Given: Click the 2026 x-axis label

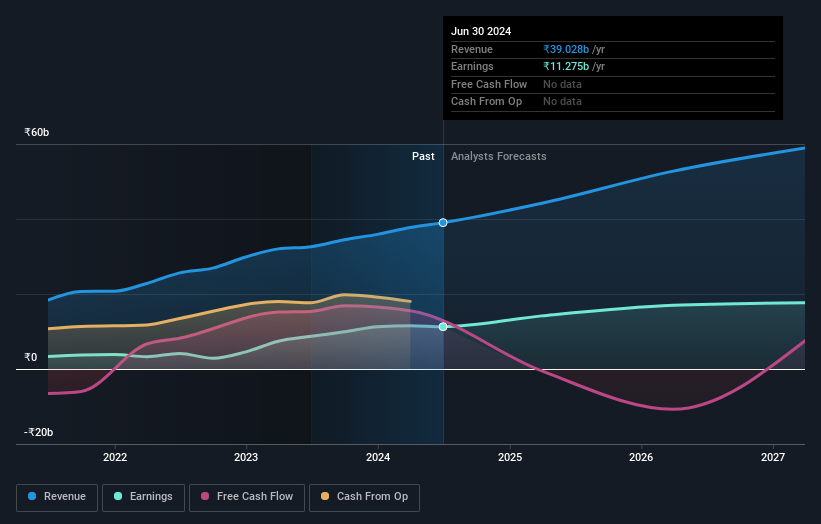Looking at the screenshot, I should (x=640, y=457).
